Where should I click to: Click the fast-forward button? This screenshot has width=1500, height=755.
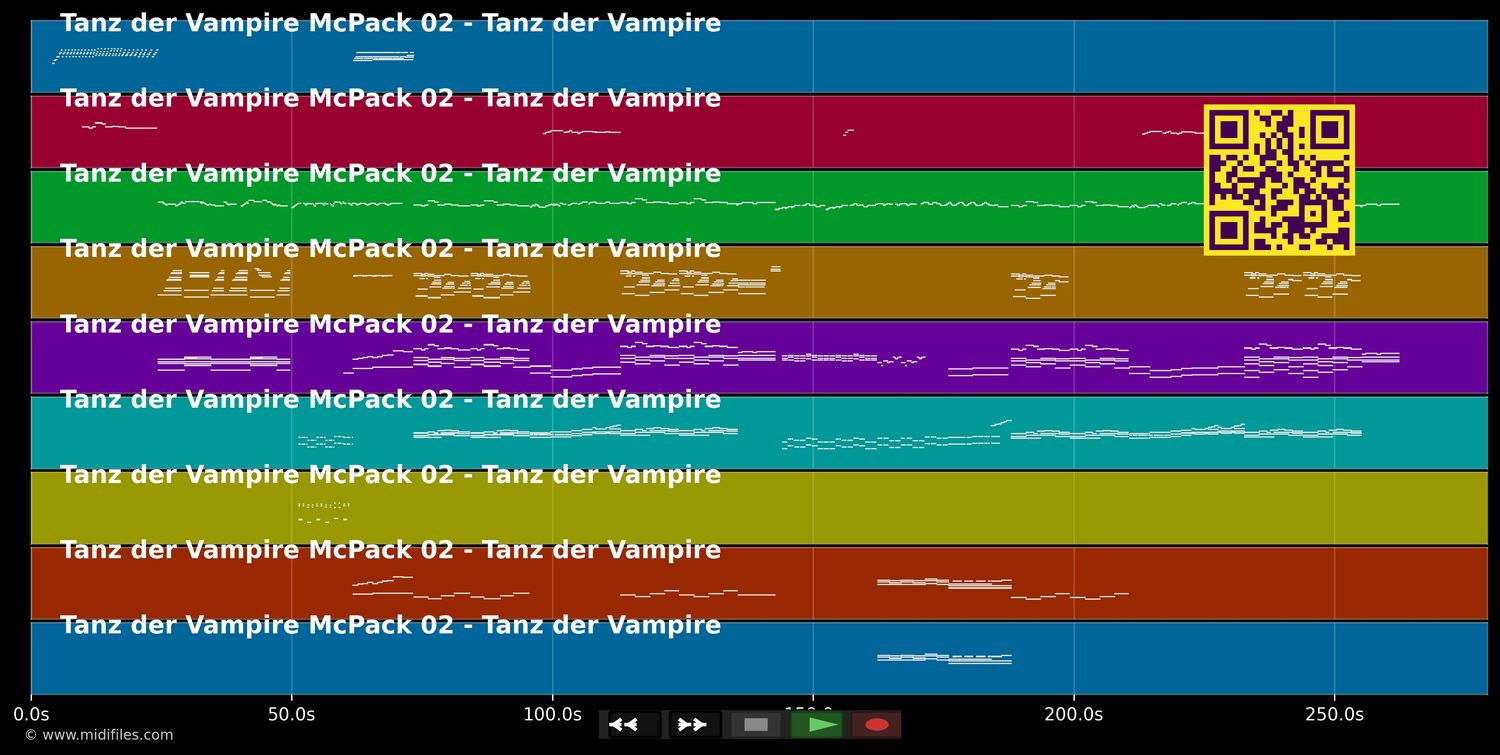(x=695, y=725)
